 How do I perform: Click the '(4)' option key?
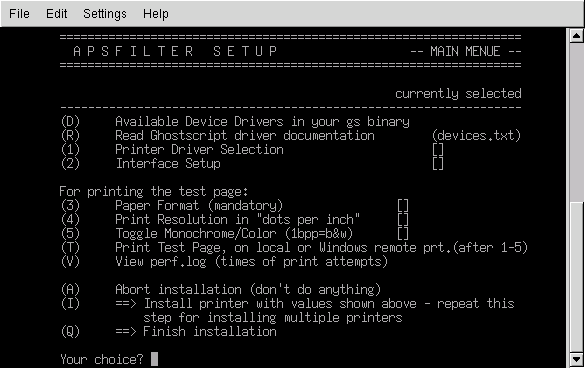[70, 219]
